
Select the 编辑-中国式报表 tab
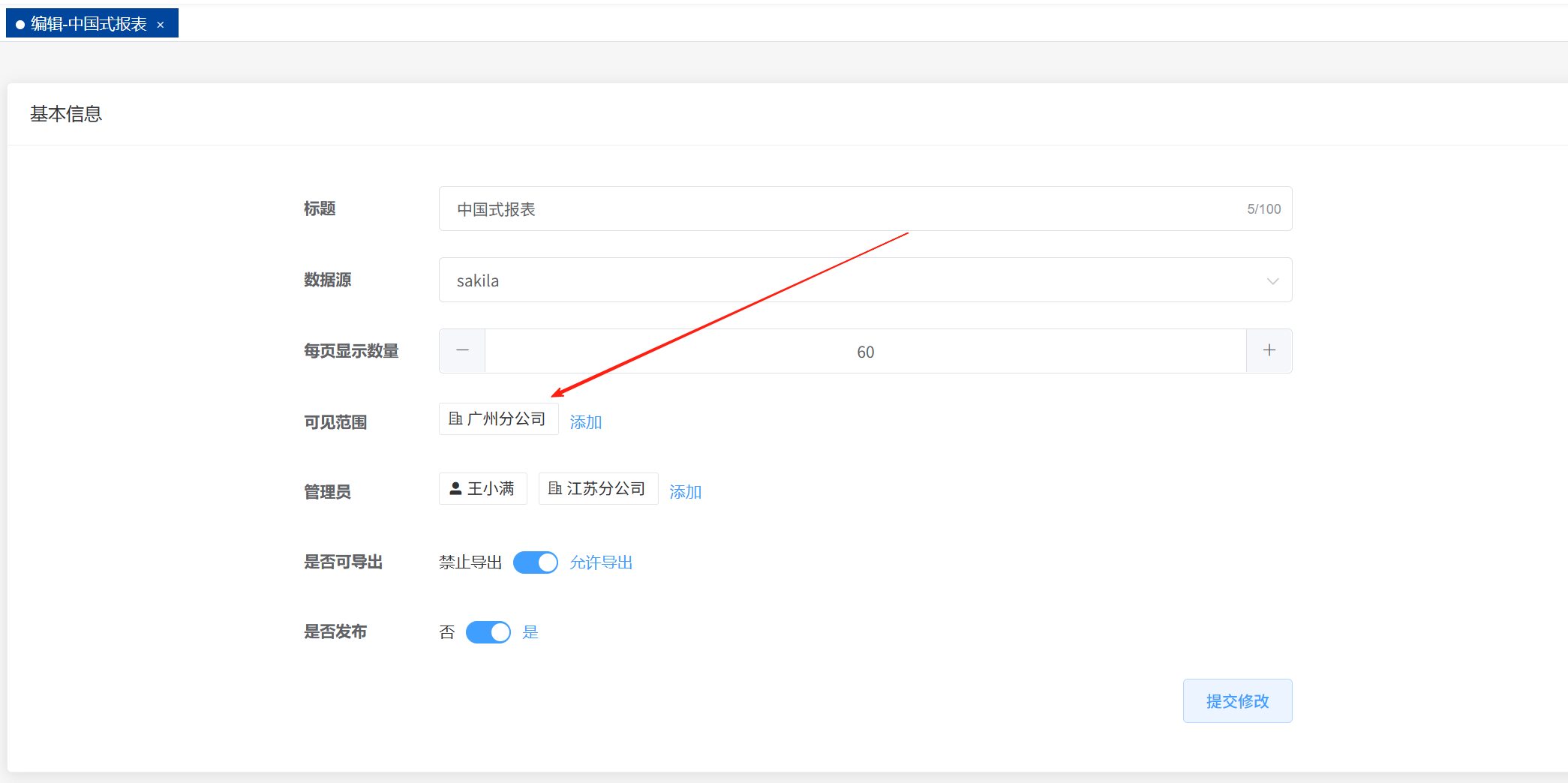[x=88, y=24]
